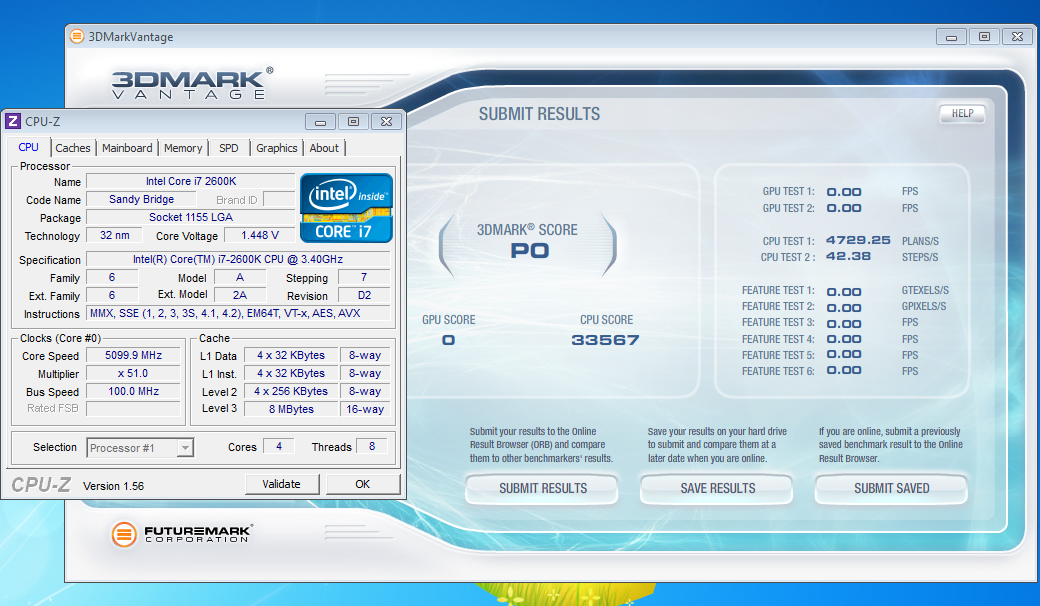Screen dimensions: 1040x606
Task: Click the Multiplier value x 51.0
Action: click(x=133, y=373)
